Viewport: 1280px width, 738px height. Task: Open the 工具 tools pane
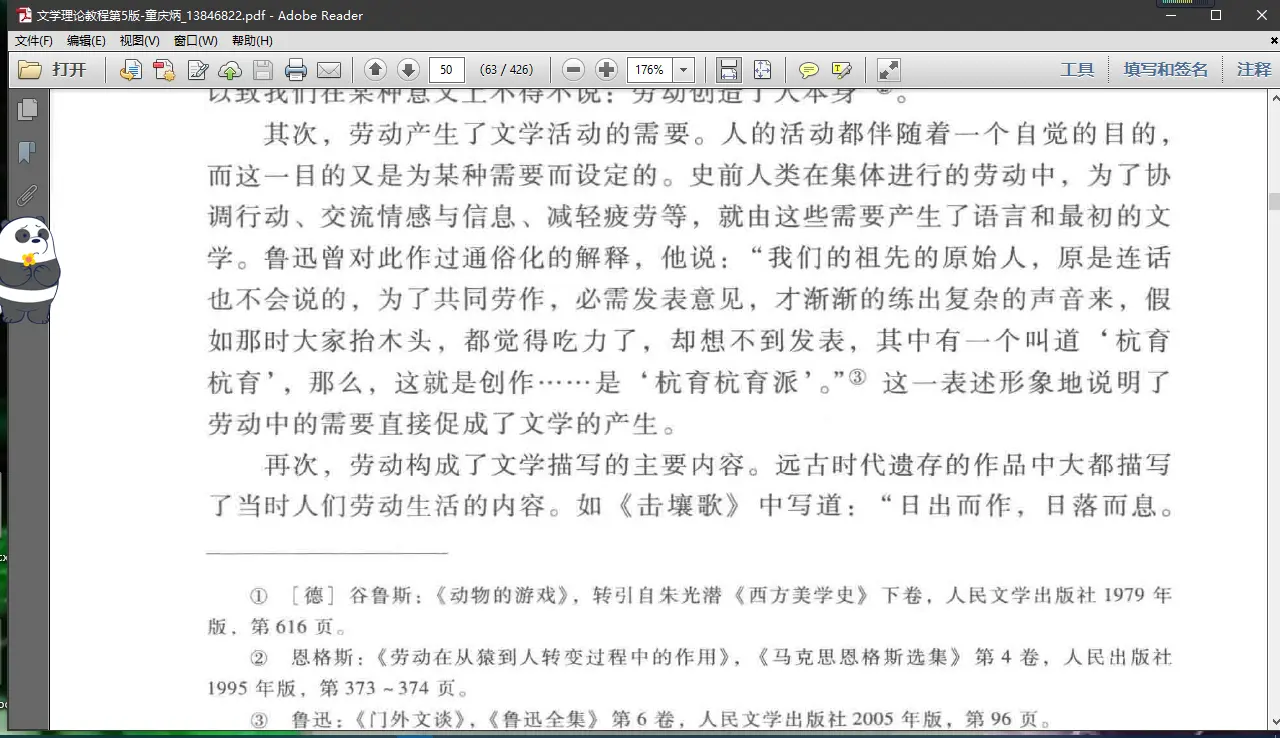pos(1077,70)
